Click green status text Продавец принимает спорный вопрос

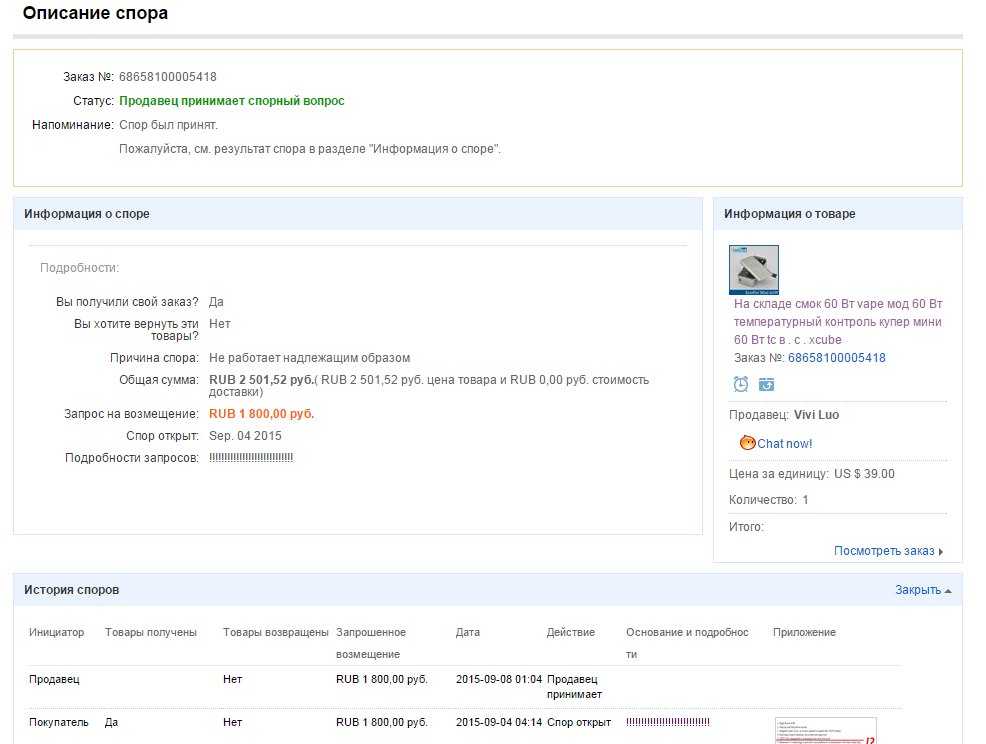click(x=232, y=101)
